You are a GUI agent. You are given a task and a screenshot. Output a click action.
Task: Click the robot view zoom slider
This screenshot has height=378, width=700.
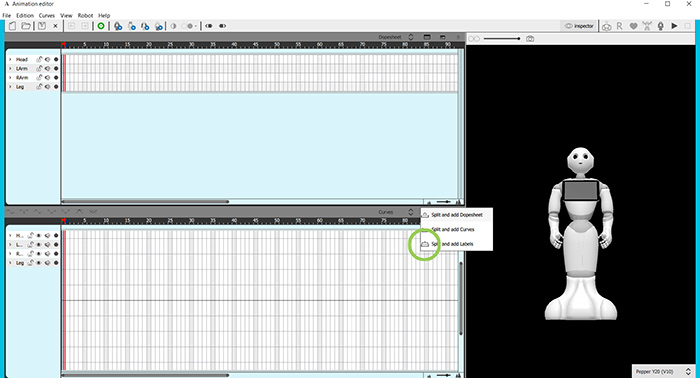pos(502,39)
